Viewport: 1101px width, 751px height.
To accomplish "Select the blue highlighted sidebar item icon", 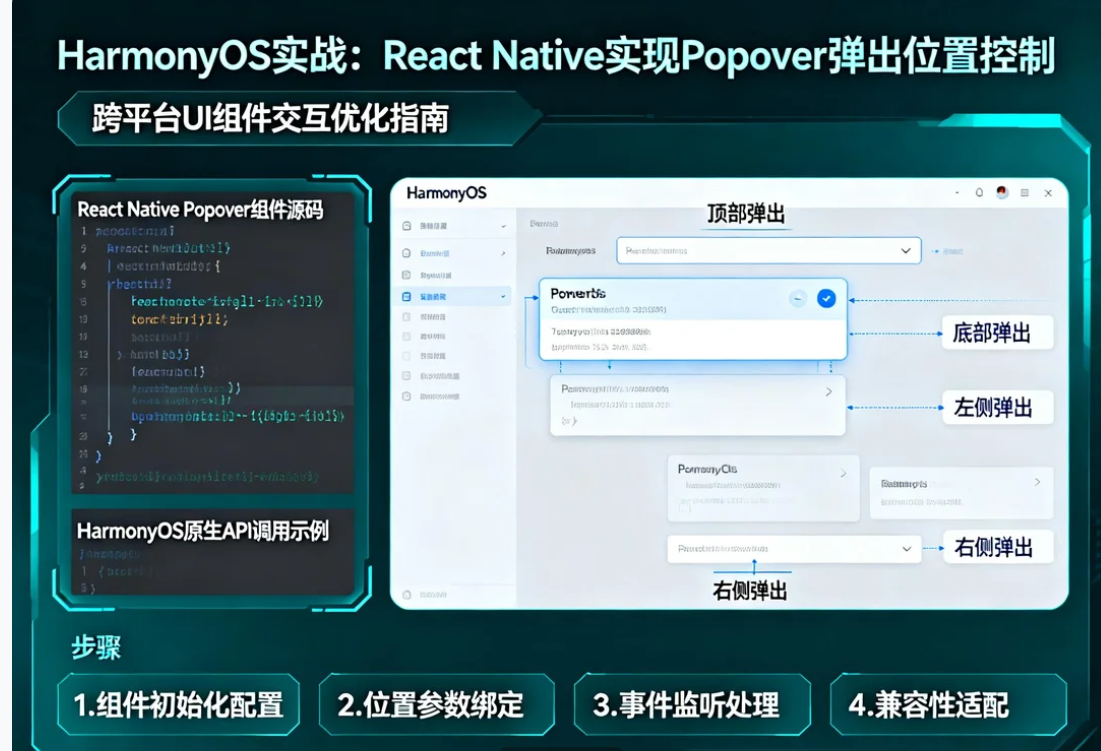I will (406, 297).
